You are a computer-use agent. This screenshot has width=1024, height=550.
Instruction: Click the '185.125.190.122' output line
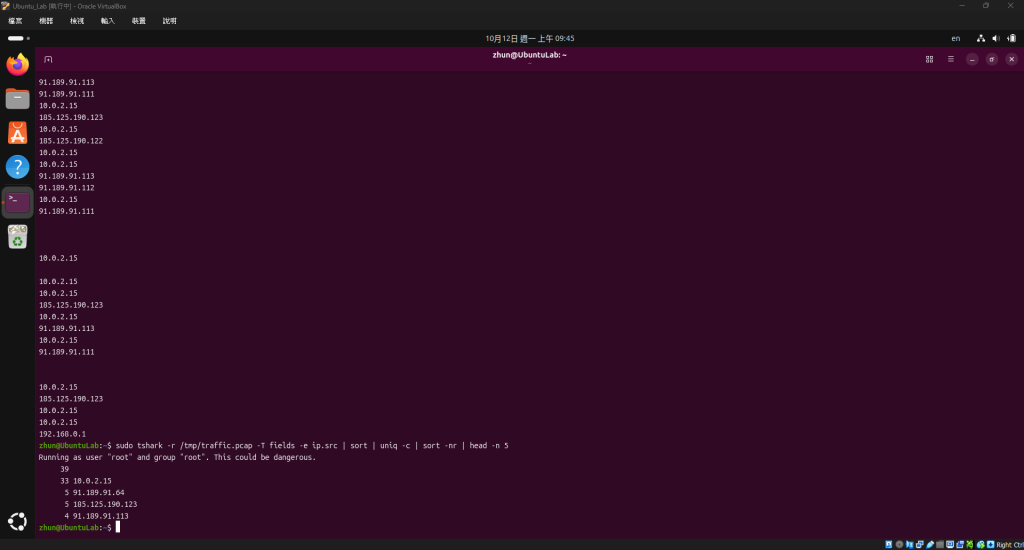pos(71,140)
